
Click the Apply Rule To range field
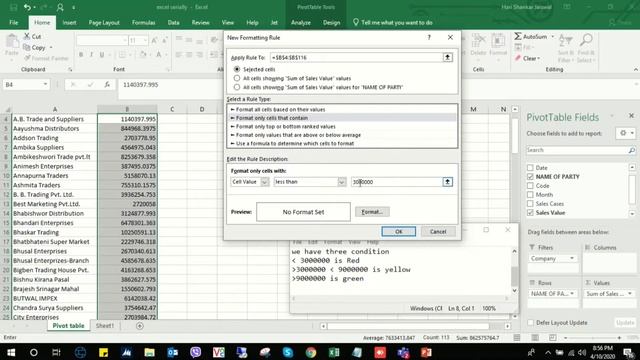coord(356,58)
